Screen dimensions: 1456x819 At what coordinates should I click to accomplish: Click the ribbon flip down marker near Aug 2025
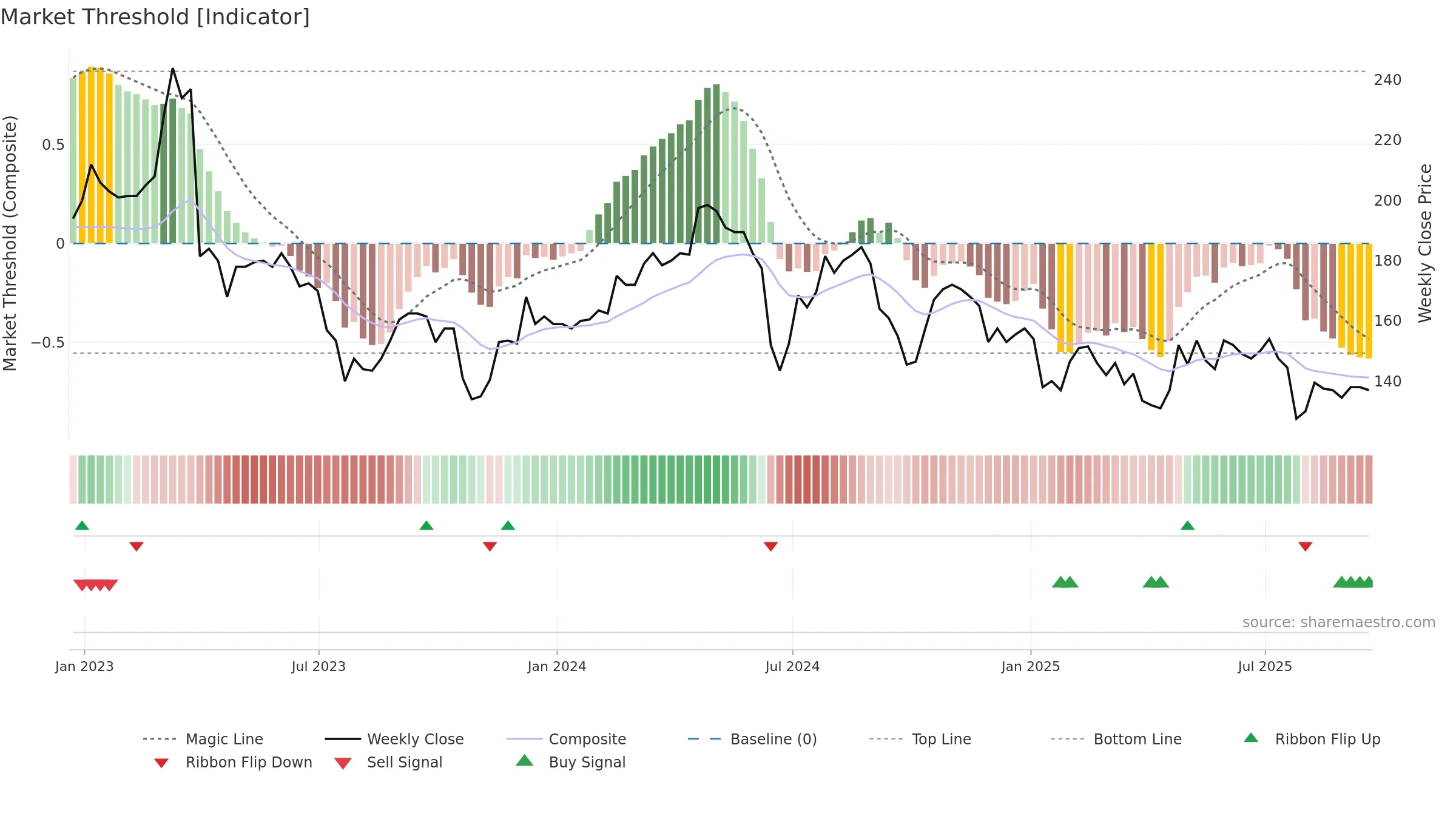[1306, 547]
